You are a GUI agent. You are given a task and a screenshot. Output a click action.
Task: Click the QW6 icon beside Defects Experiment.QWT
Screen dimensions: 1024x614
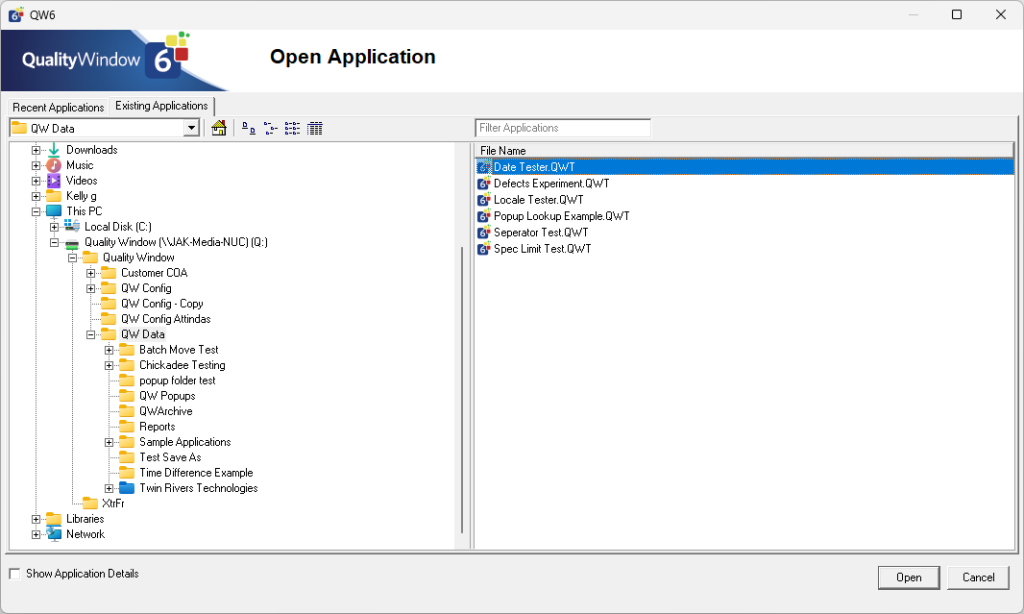coord(483,183)
